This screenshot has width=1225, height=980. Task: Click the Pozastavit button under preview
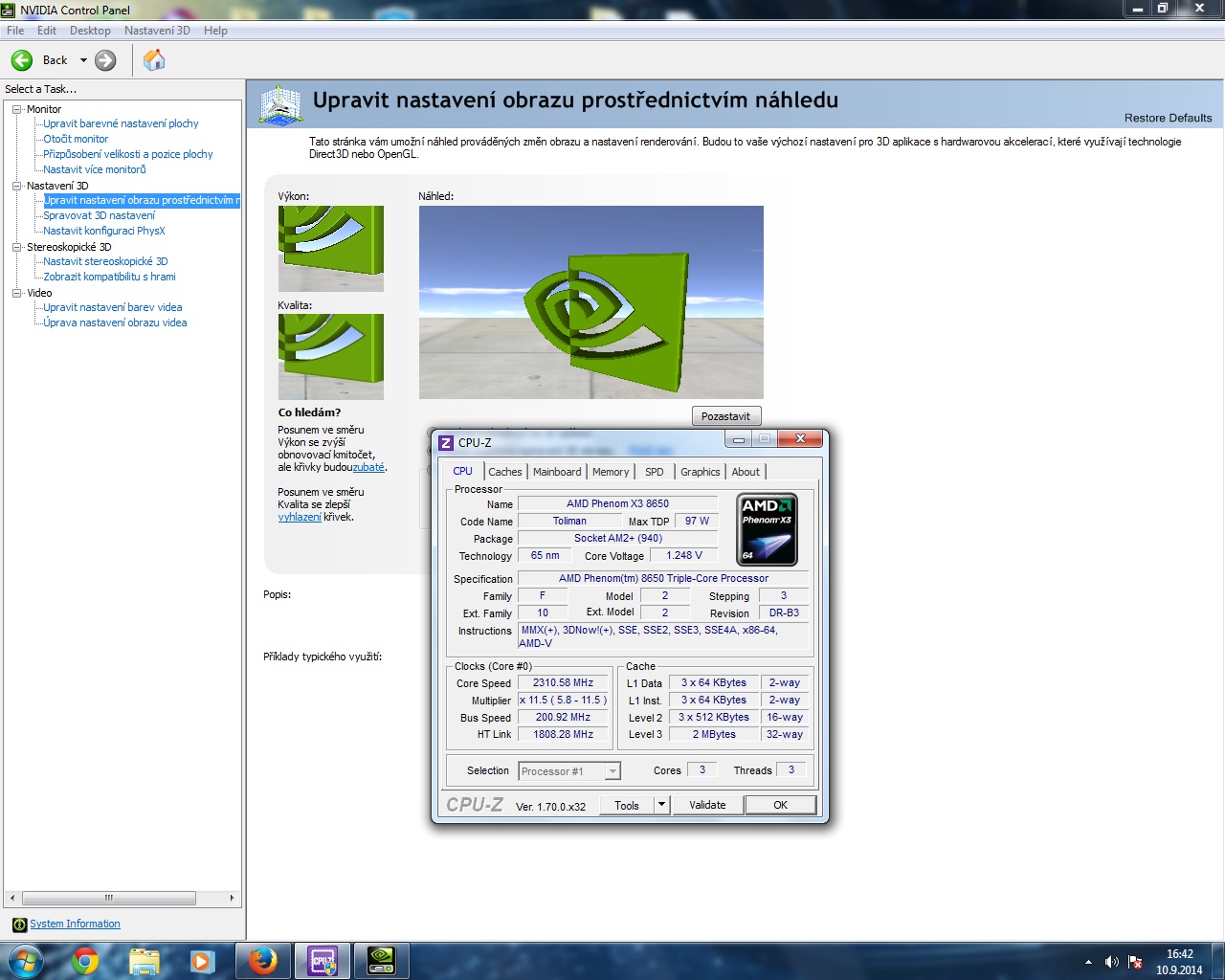(725, 416)
